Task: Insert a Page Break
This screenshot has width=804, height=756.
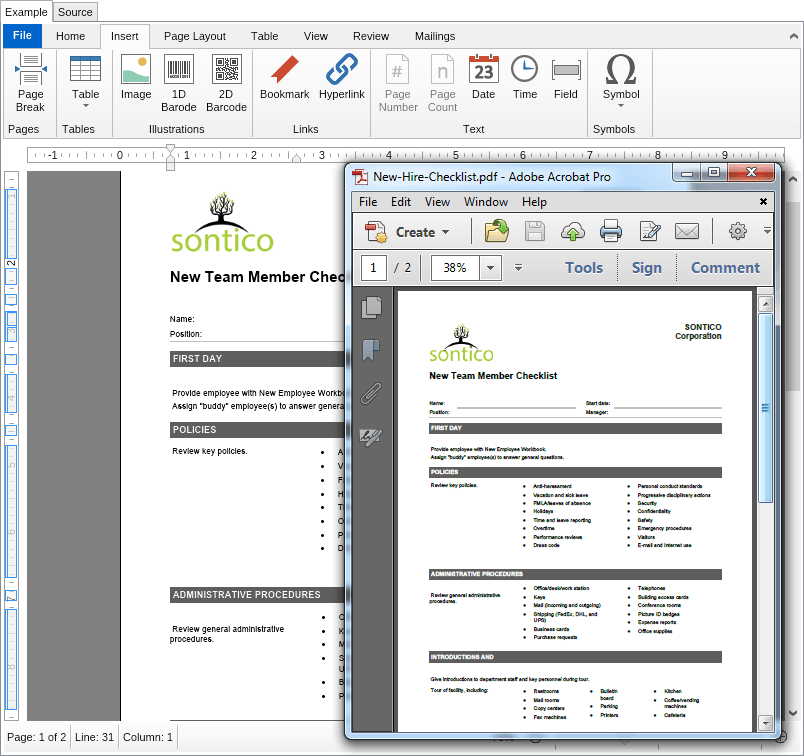Action: (30, 82)
